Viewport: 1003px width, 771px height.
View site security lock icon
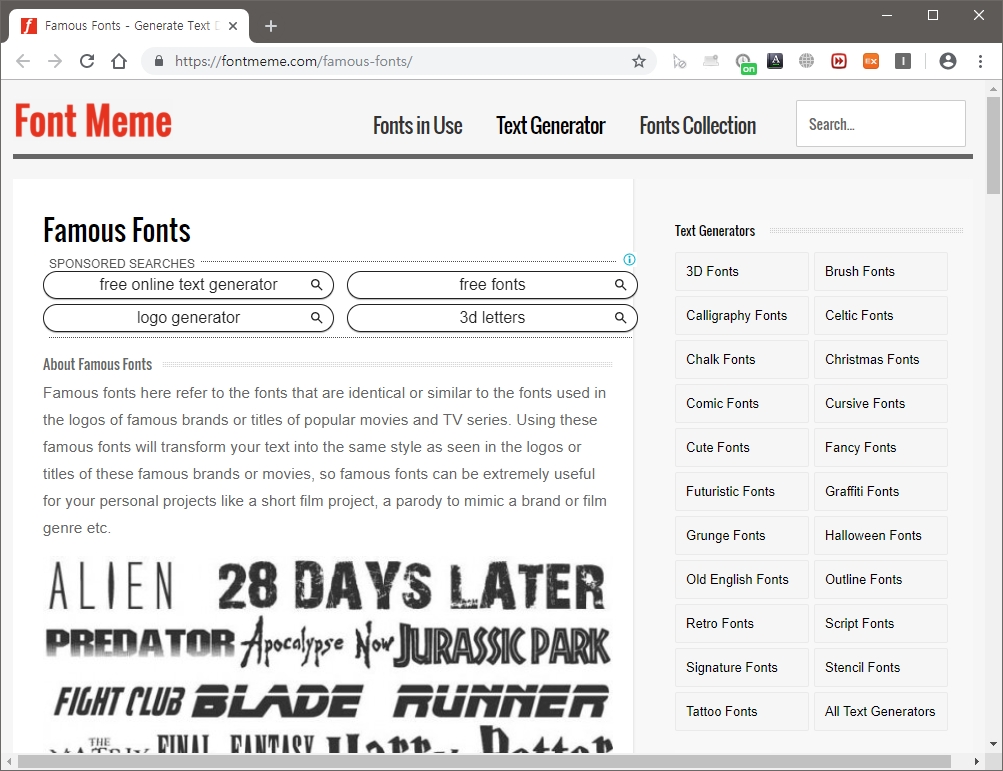click(x=159, y=61)
